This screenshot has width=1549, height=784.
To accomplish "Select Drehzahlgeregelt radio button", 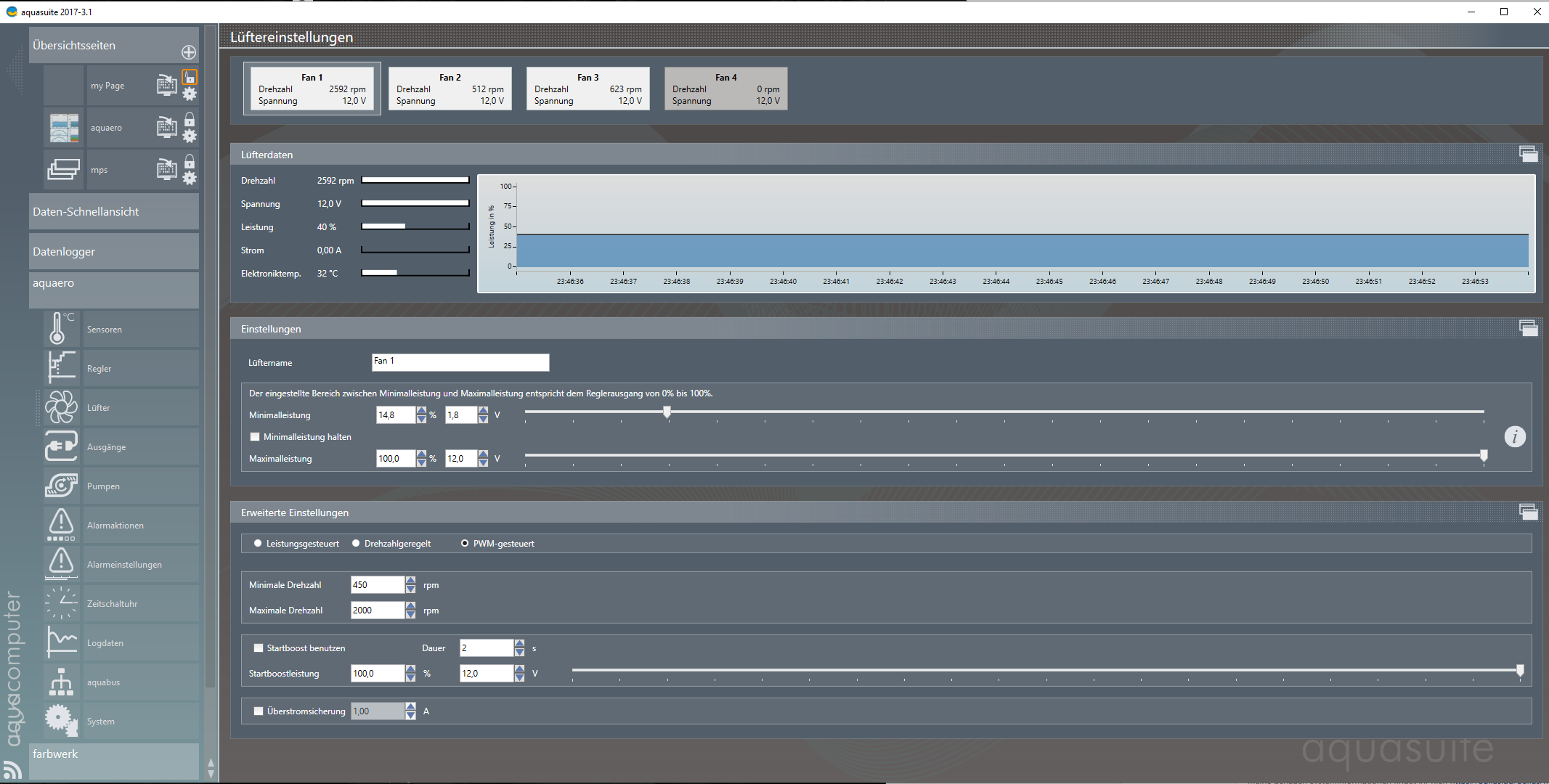I will [x=356, y=544].
